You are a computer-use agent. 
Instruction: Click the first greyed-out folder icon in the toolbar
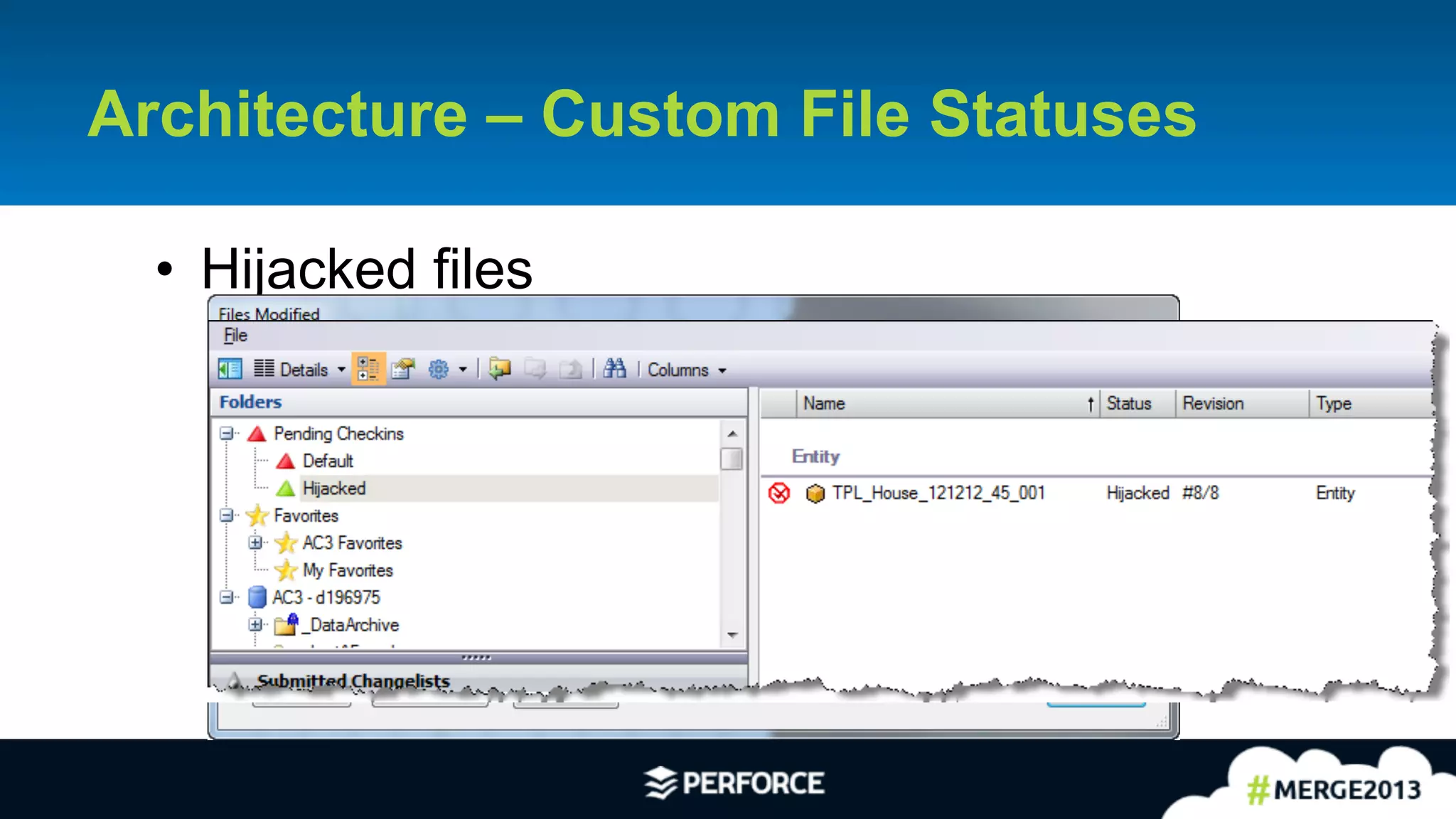click(x=535, y=368)
